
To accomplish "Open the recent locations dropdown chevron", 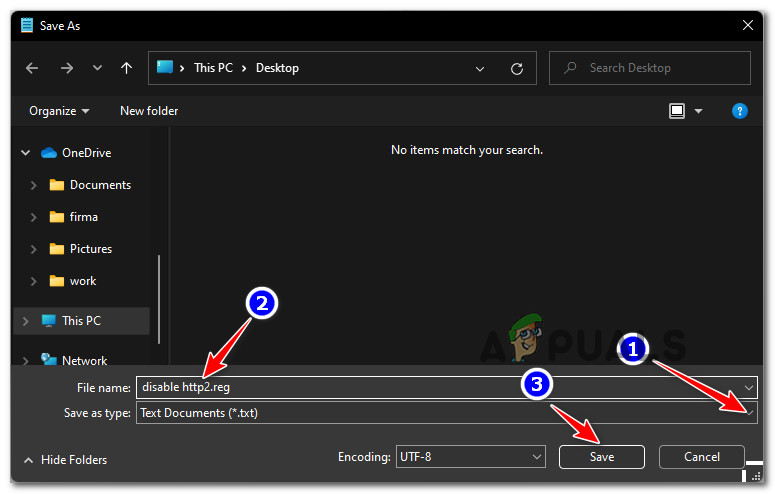I will (97, 68).
